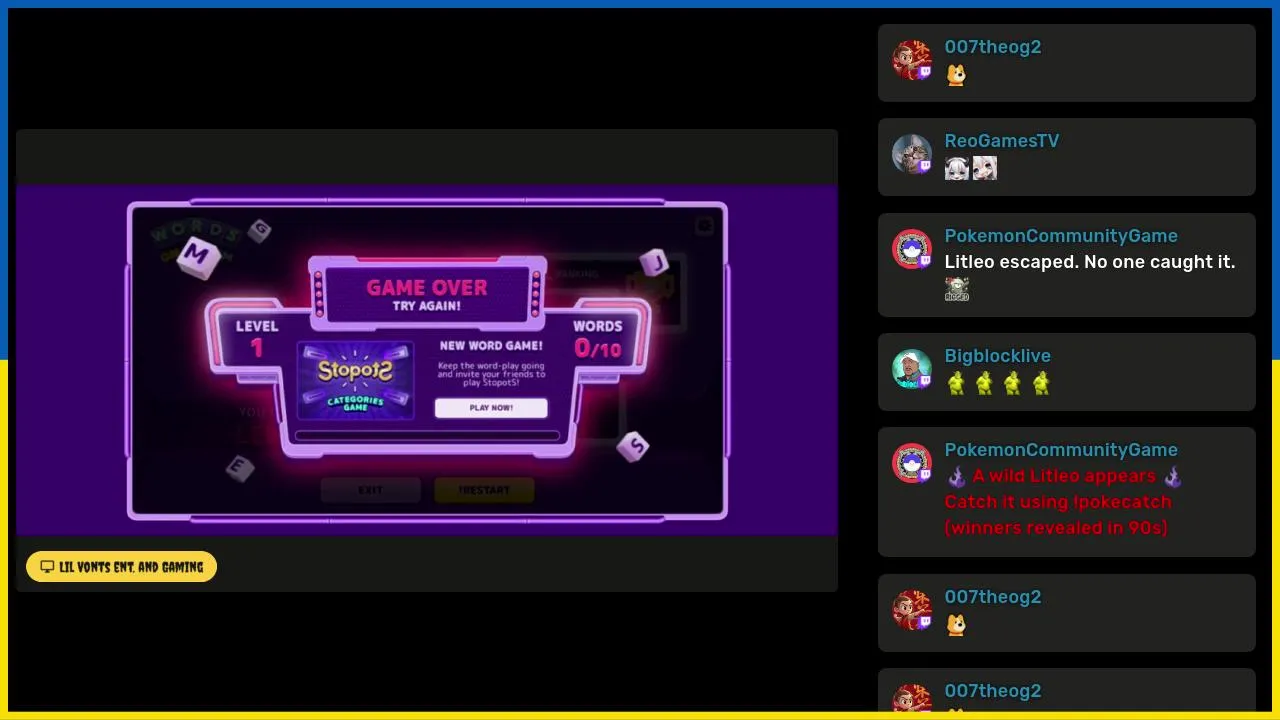The image size is (1280, 720).
Task: Click the first emote in ReoGamesTV's message
Action: click(x=957, y=168)
